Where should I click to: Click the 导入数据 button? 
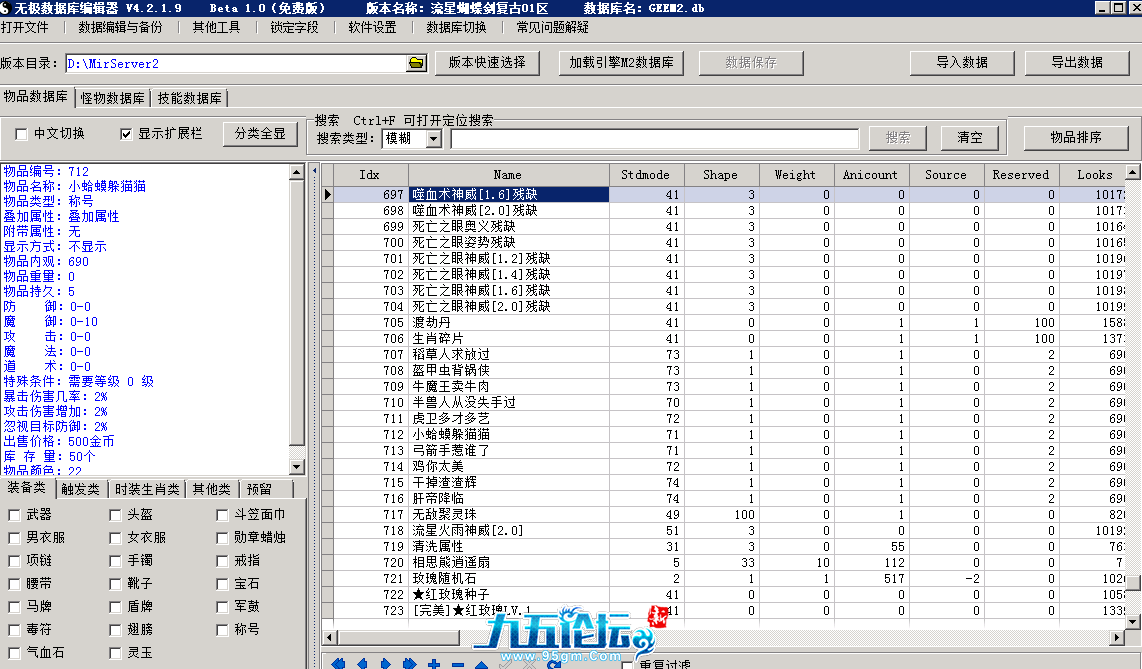pos(961,62)
